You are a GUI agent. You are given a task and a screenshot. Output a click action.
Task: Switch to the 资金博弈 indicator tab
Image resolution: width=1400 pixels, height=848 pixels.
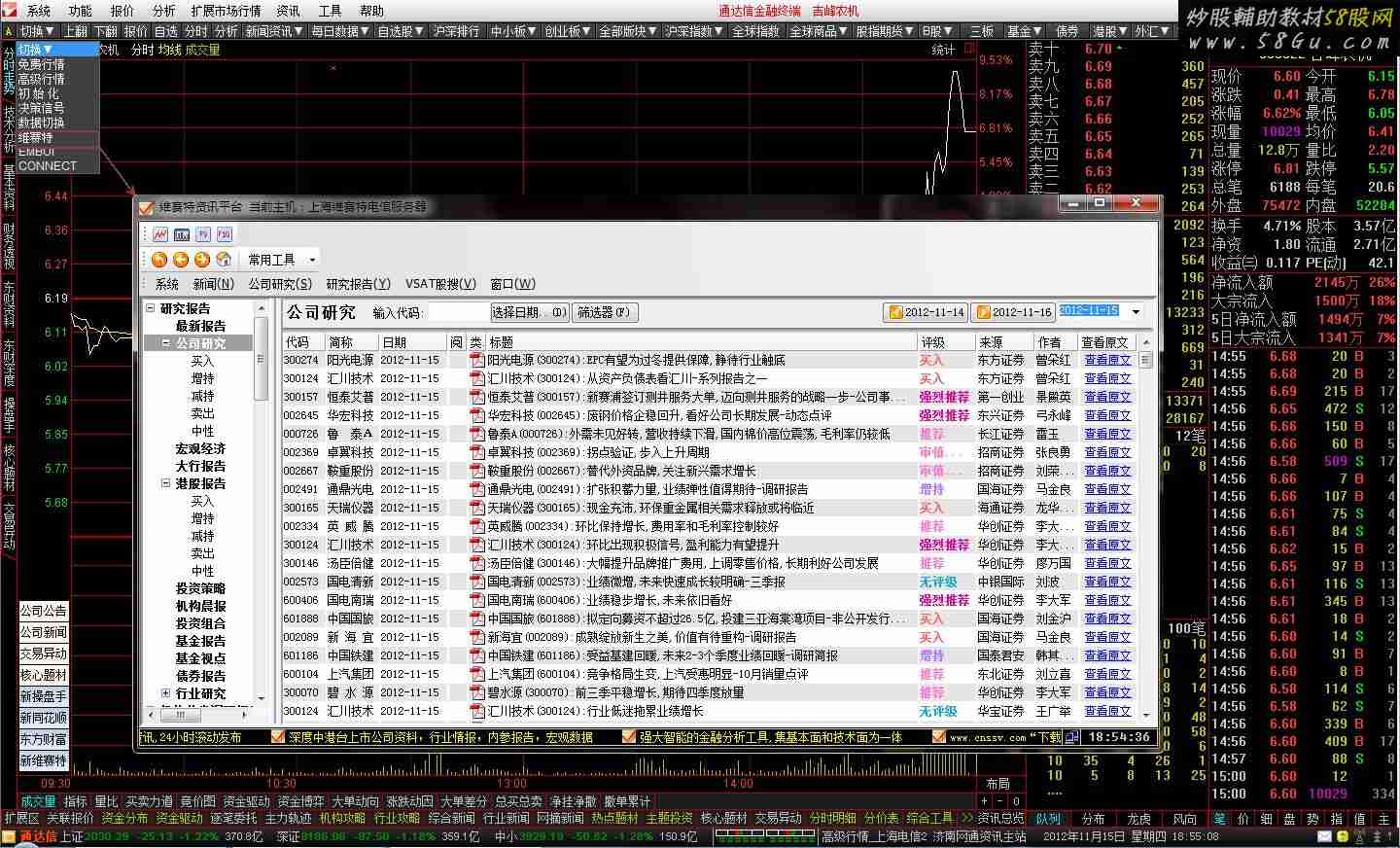301,801
